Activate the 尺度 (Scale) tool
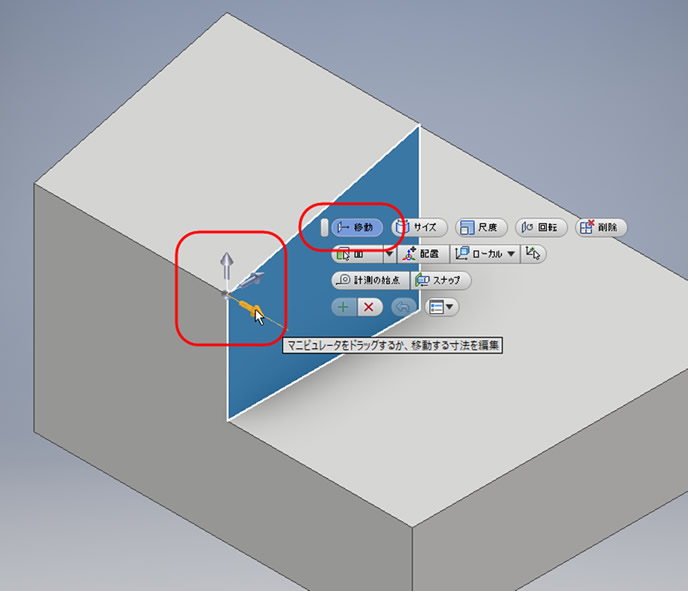 click(481, 227)
